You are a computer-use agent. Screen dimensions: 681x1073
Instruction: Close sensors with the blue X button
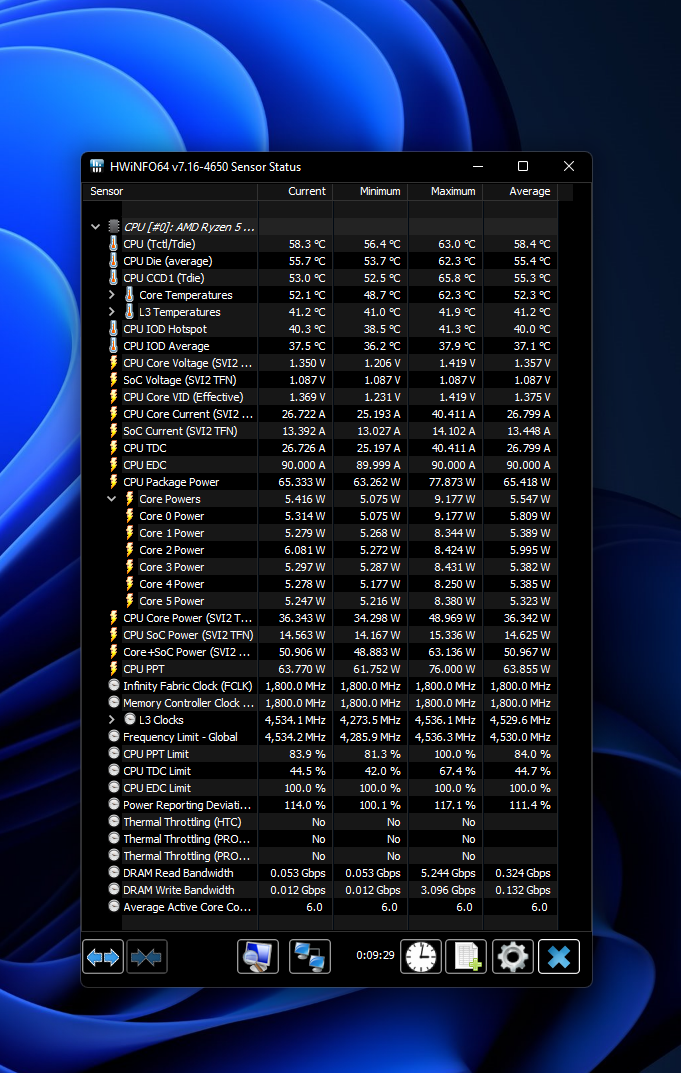pyautogui.click(x=558, y=956)
